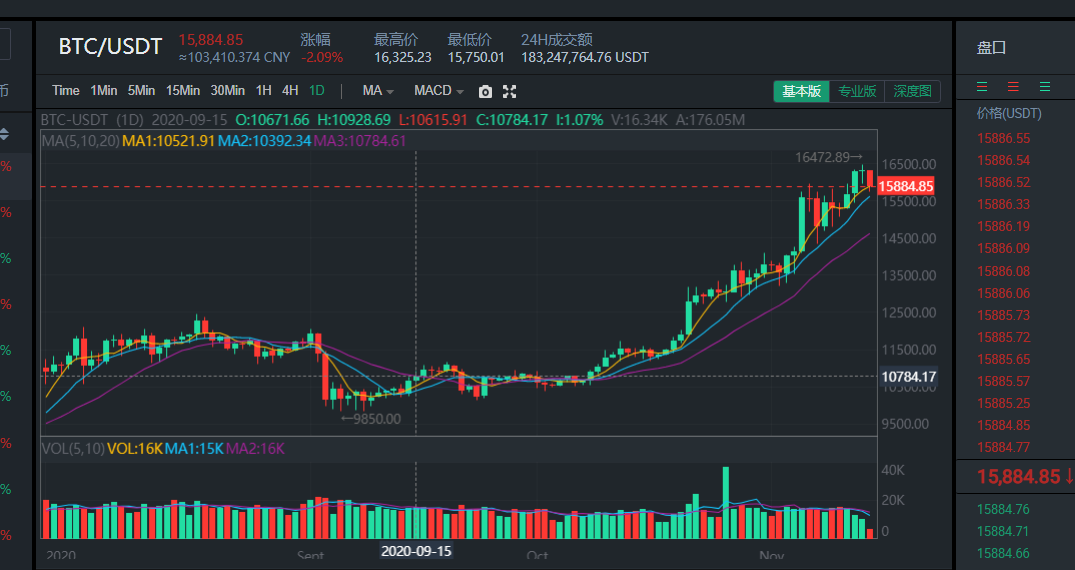Select ask price 15886.55
1075x570 pixels.
point(1004,139)
